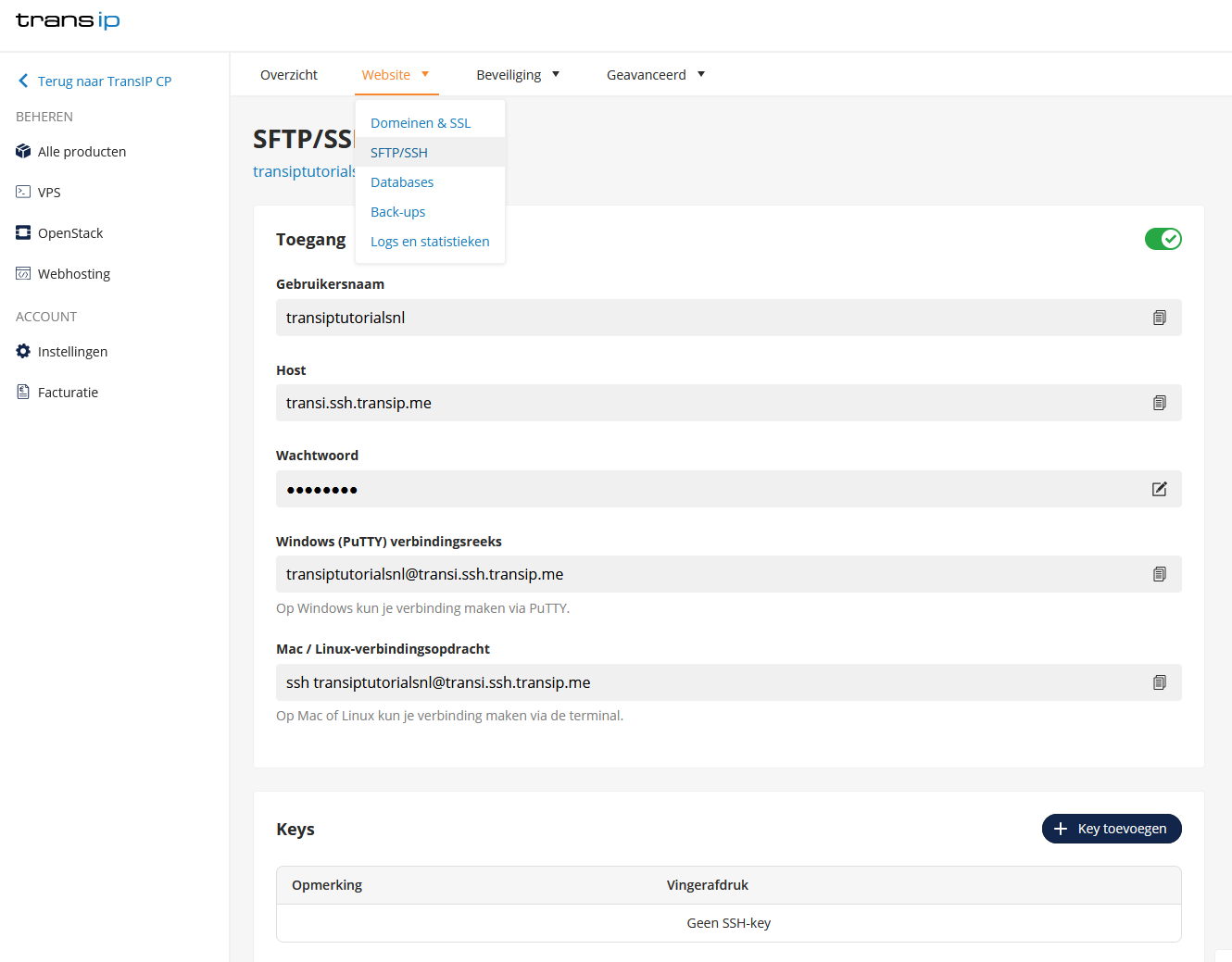Open Alle producten in sidebar
This screenshot has height=962, width=1232.
click(x=82, y=151)
